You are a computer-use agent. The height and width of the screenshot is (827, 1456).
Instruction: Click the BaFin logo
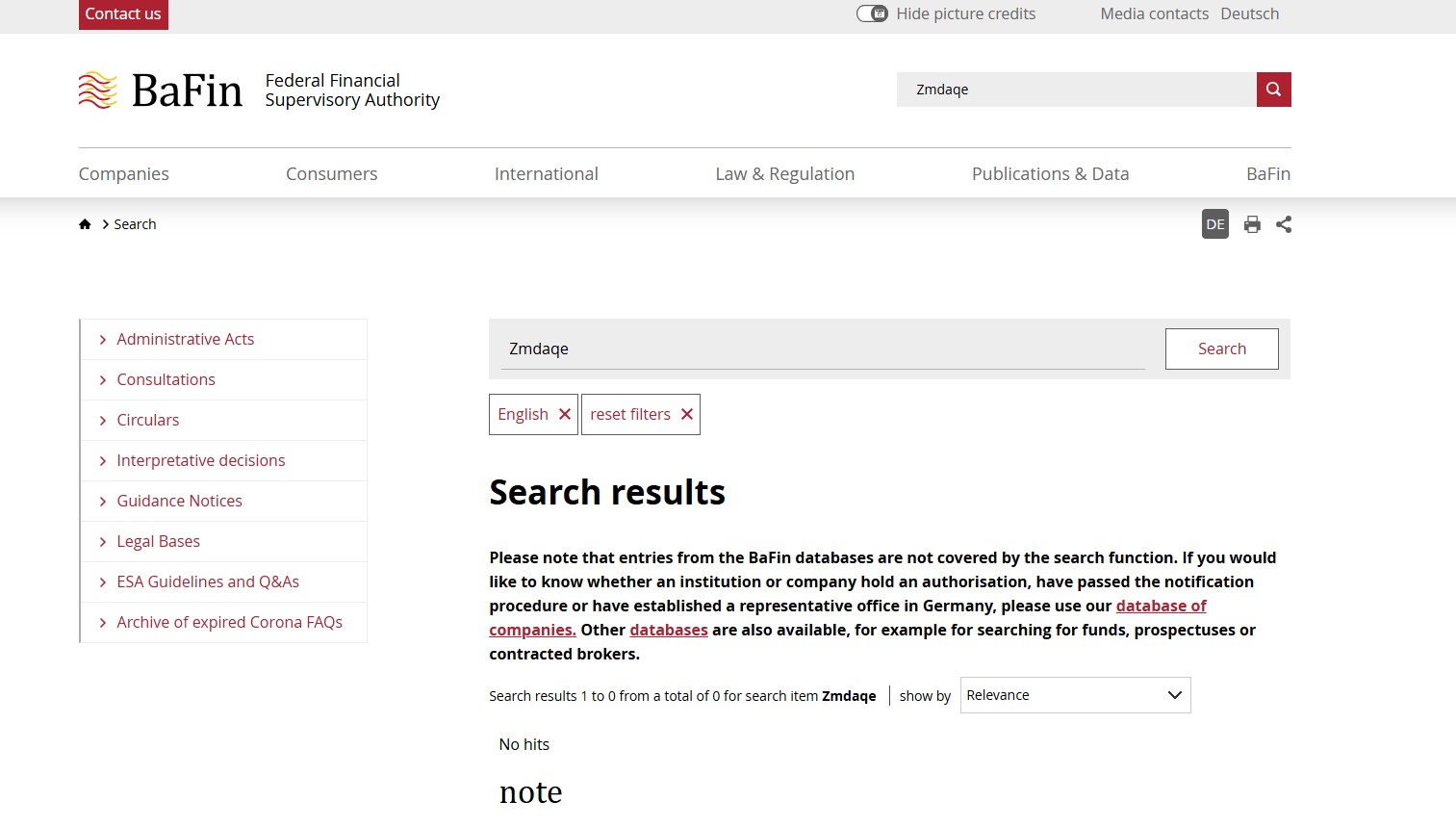click(161, 90)
